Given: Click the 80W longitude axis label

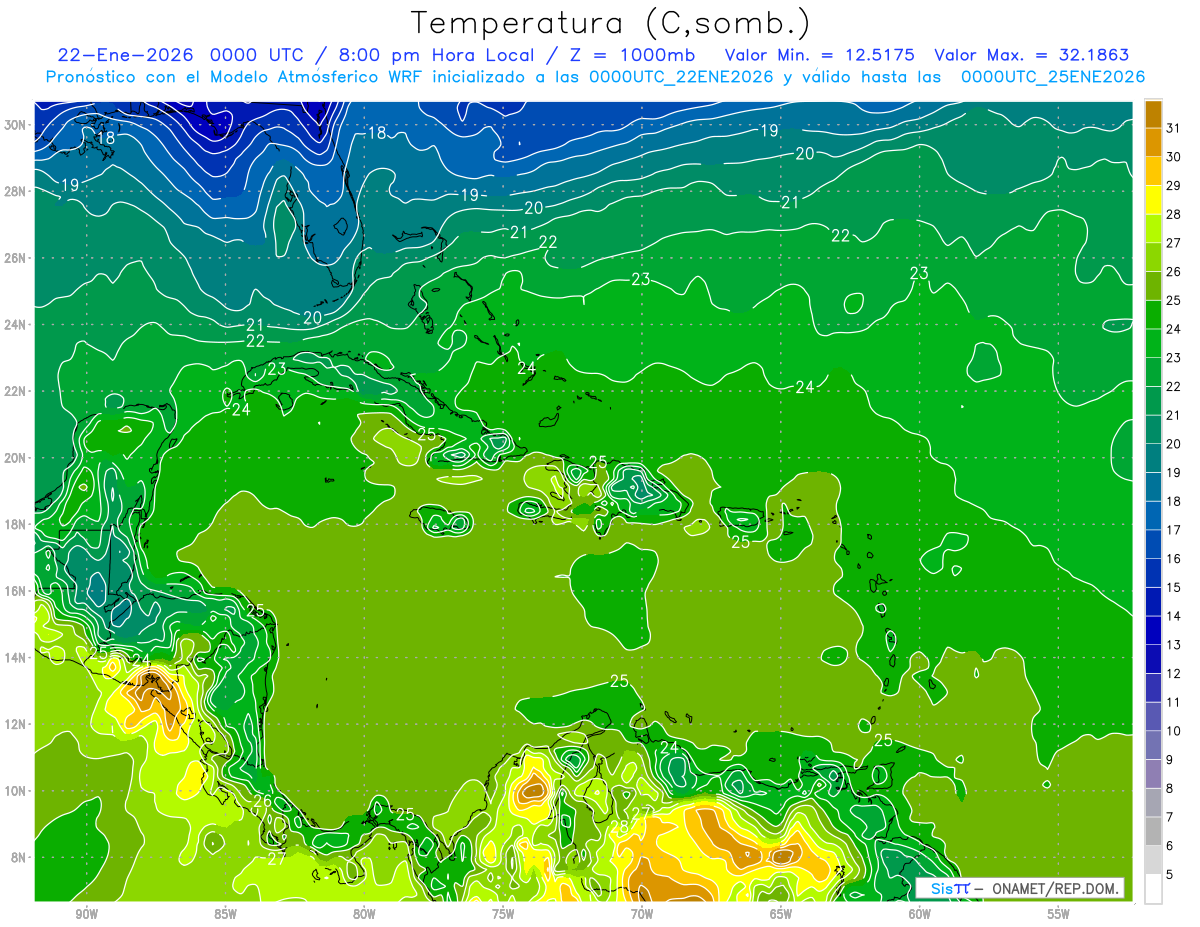Looking at the screenshot, I should [365, 914].
